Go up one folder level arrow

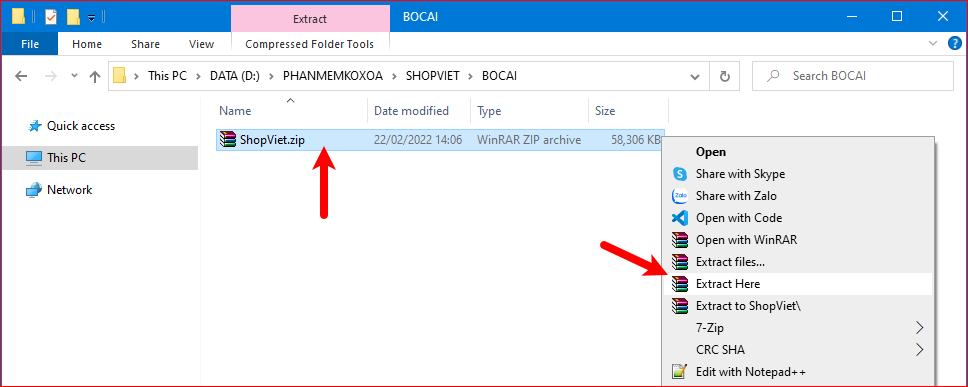[95, 77]
